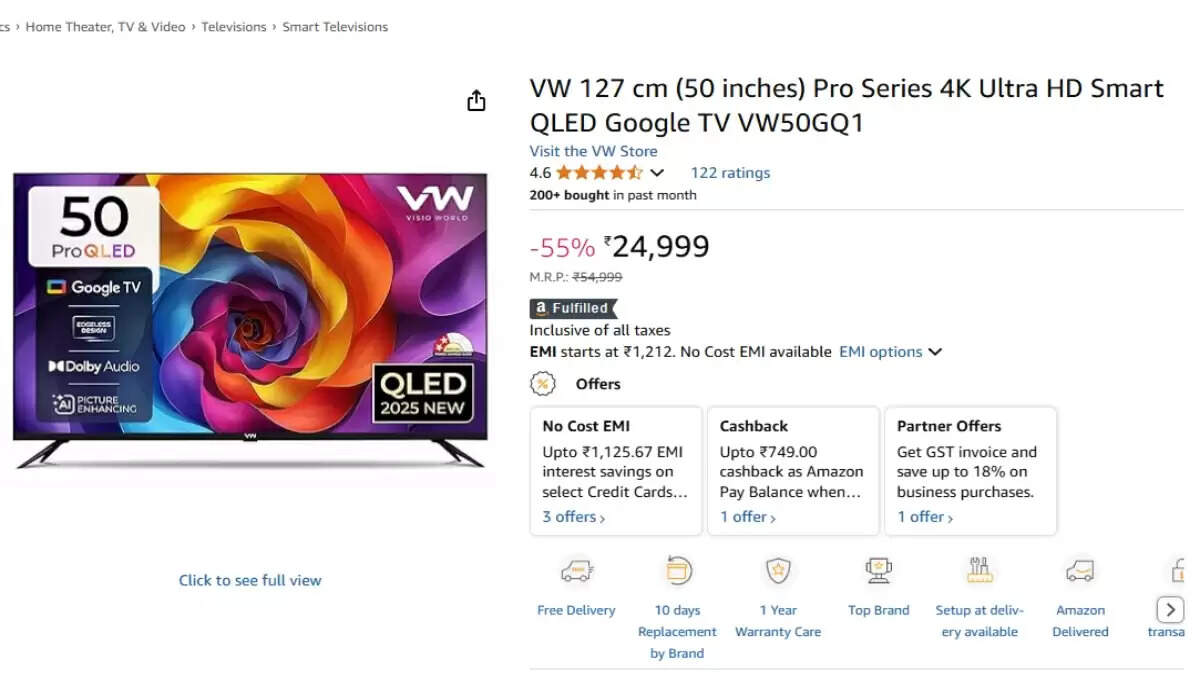1200x675 pixels.
Task: Click the VW TV product image for full view
Action: click(x=250, y=320)
